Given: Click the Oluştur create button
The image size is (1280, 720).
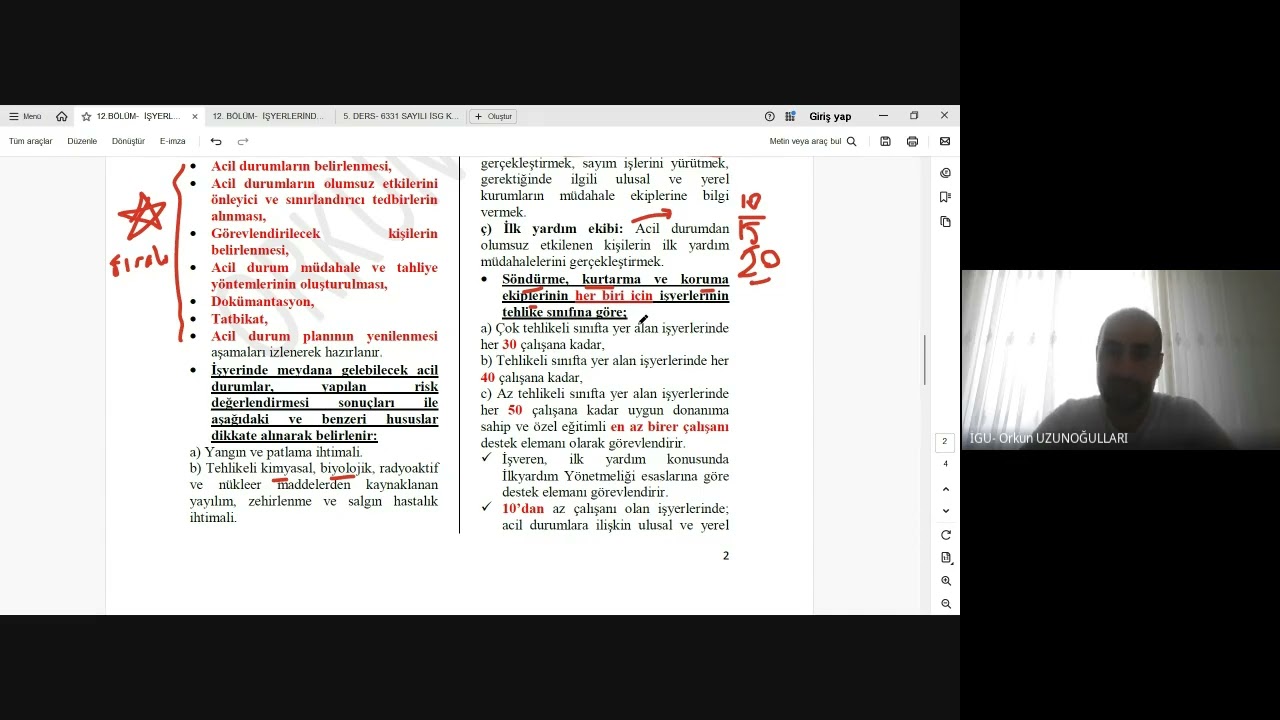Looking at the screenshot, I should [x=493, y=116].
